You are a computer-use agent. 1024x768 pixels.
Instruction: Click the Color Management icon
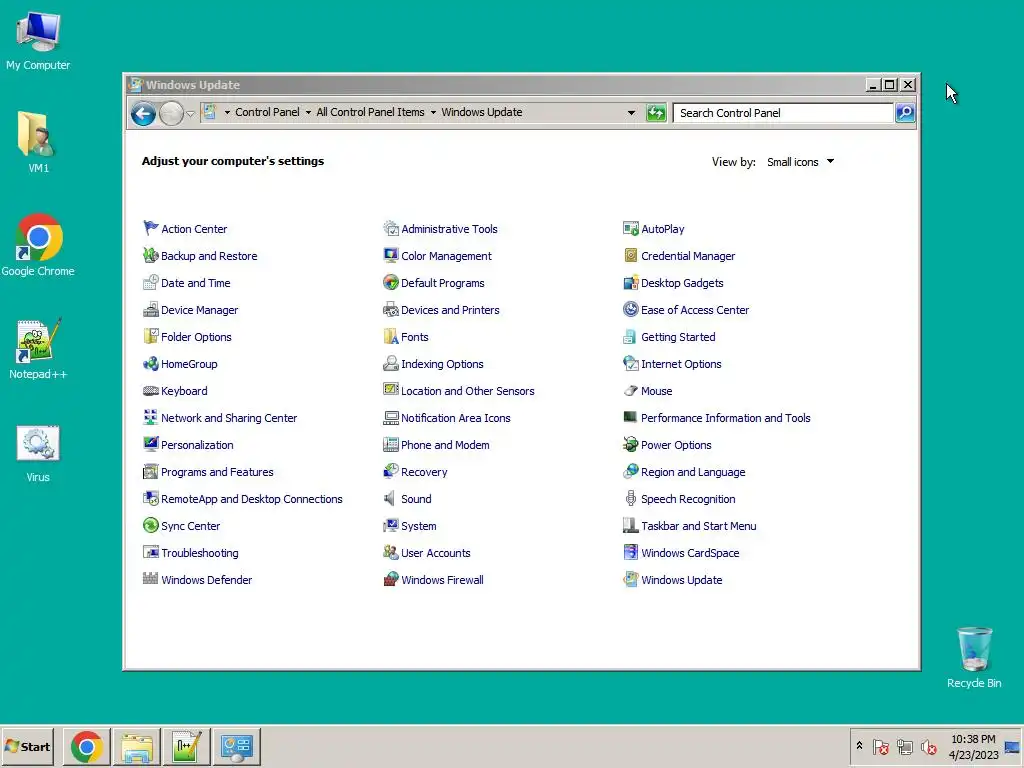(x=391, y=255)
